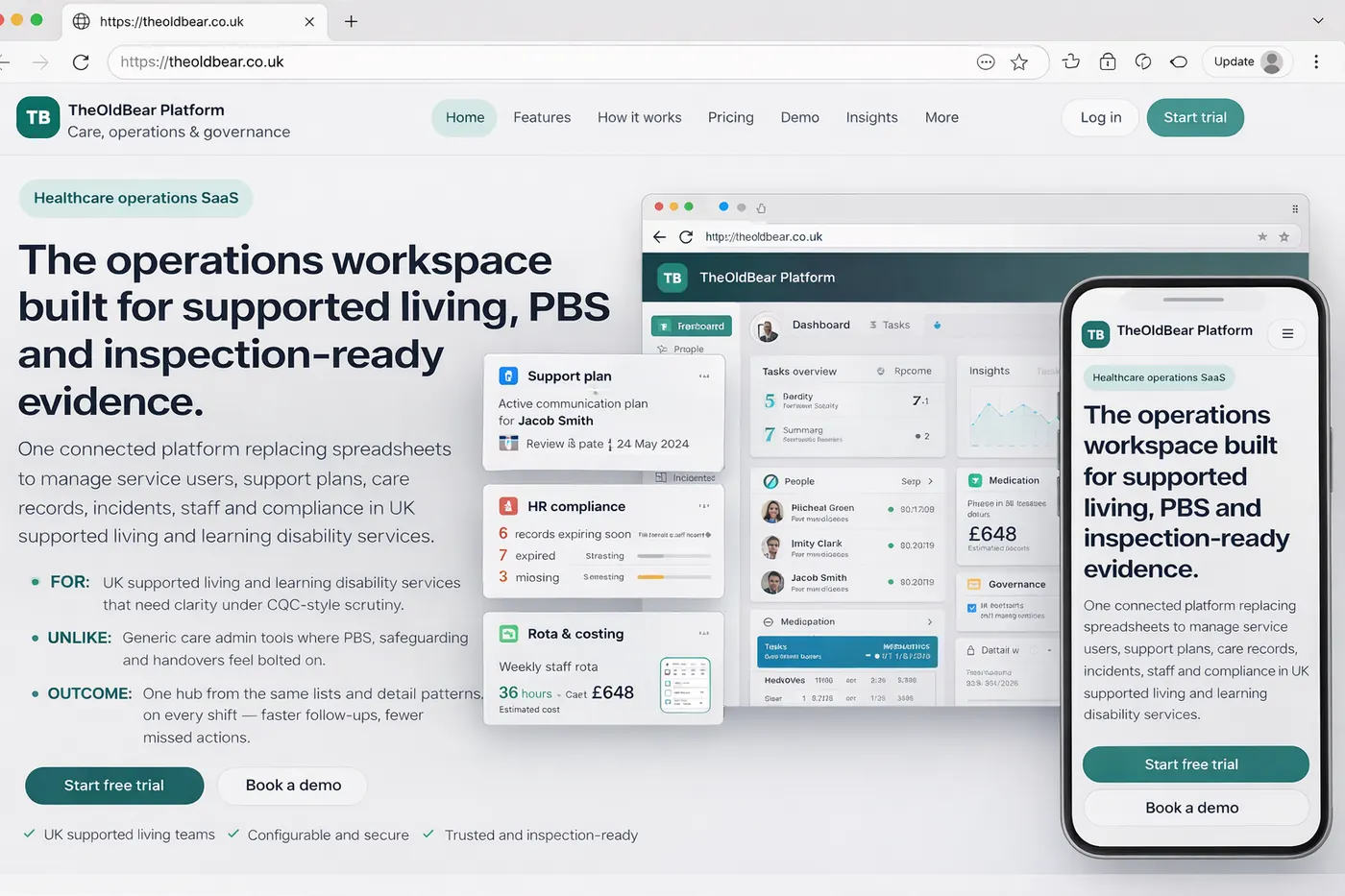1345x896 pixels.
Task: Open the People widget chevron arrow
Action: tap(931, 481)
